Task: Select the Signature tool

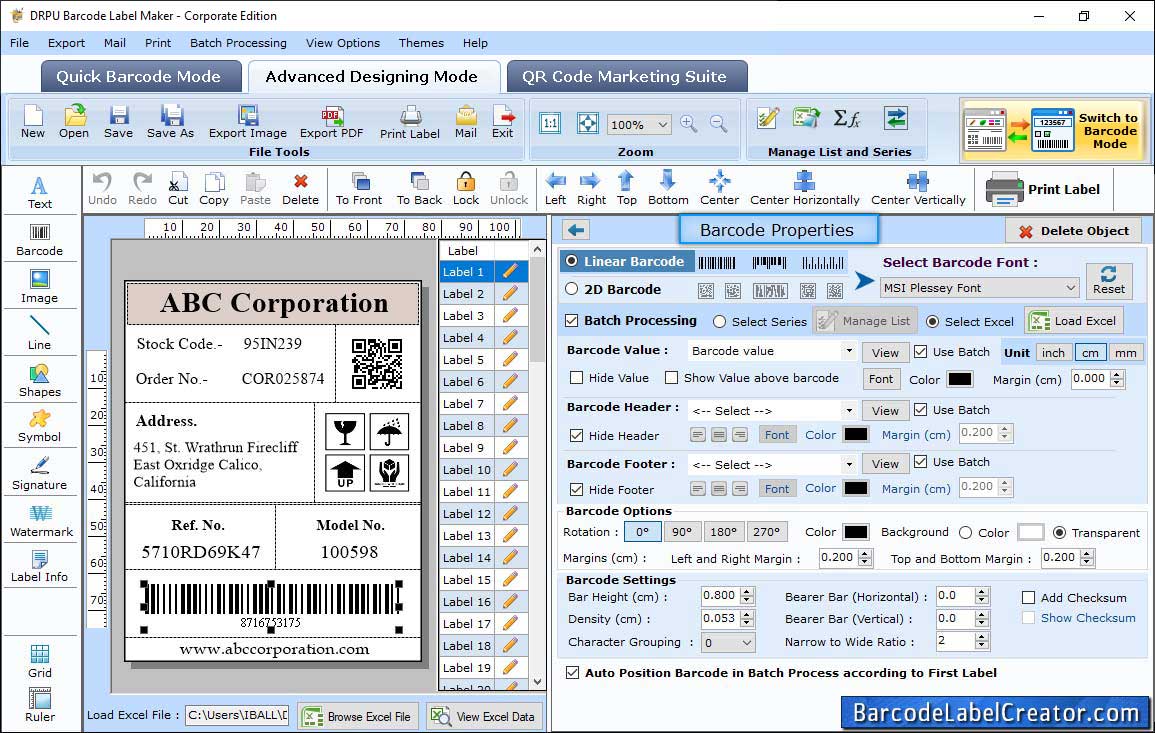Action: (40, 474)
